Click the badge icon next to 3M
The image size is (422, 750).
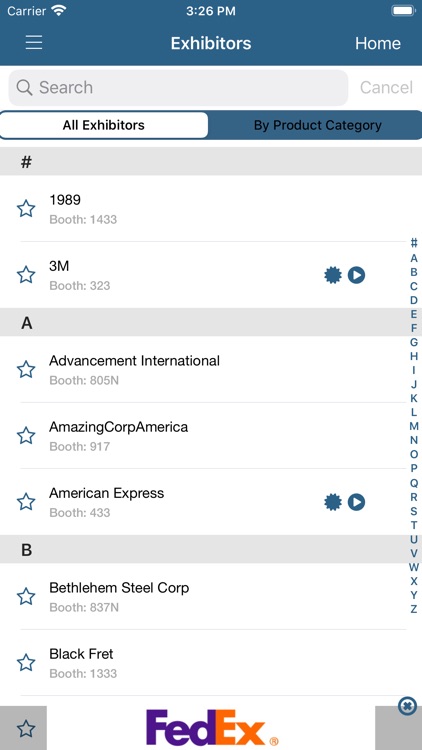pyautogui.click(x=333, y=275)
